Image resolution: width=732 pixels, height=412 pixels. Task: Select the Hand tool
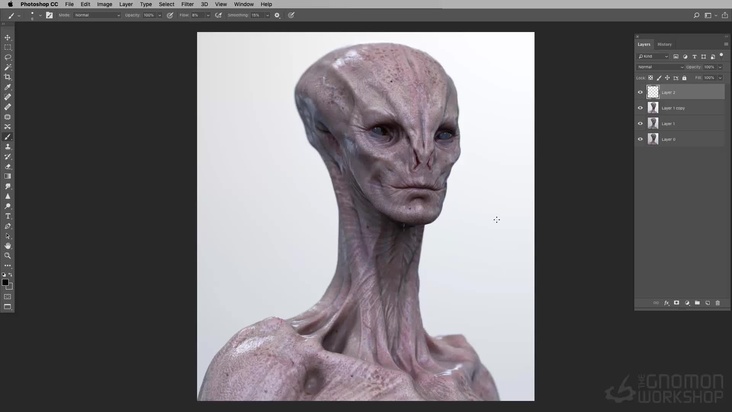click(x=7, y=246)
